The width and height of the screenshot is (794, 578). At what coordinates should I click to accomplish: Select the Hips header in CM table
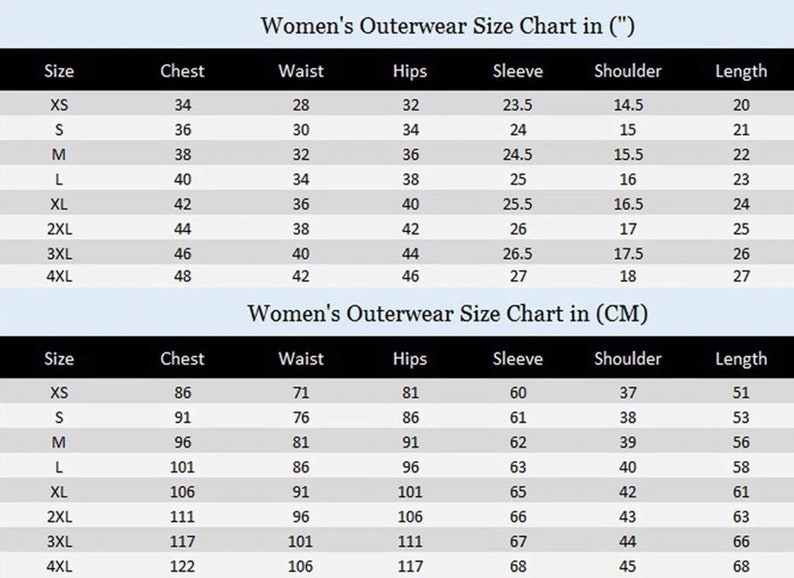pyautogui.click(x=410, y=359)
